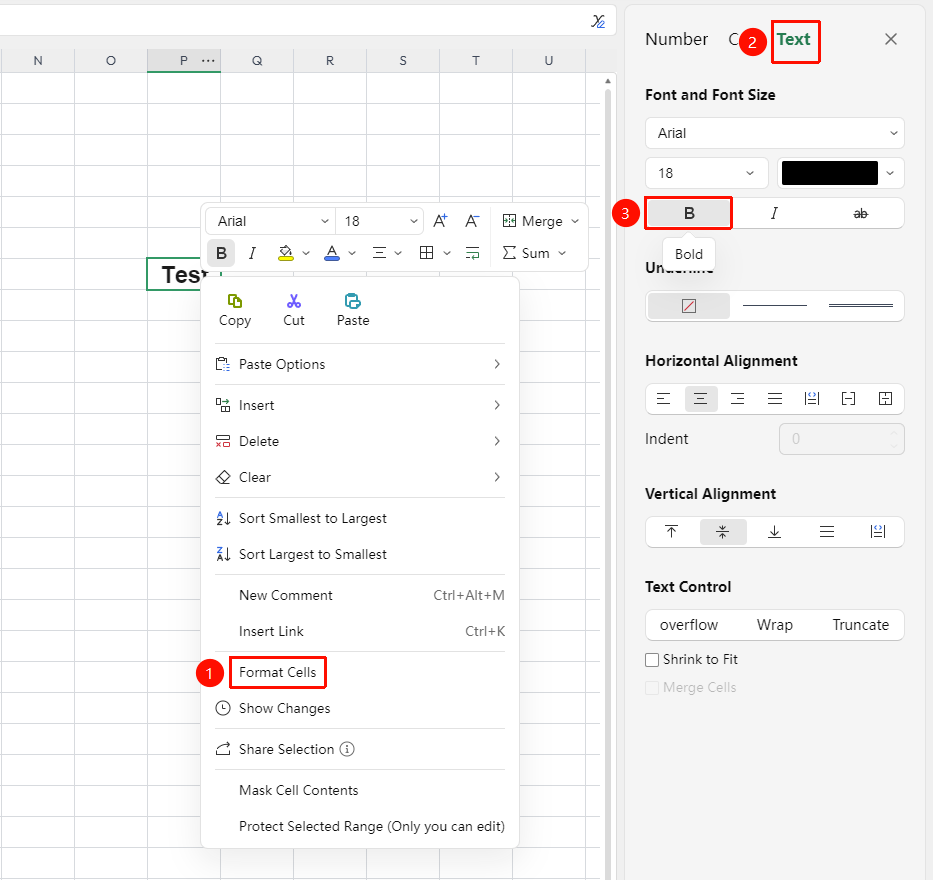
Task: Click the fill color bucket icon
Action: tap(286, 253)
